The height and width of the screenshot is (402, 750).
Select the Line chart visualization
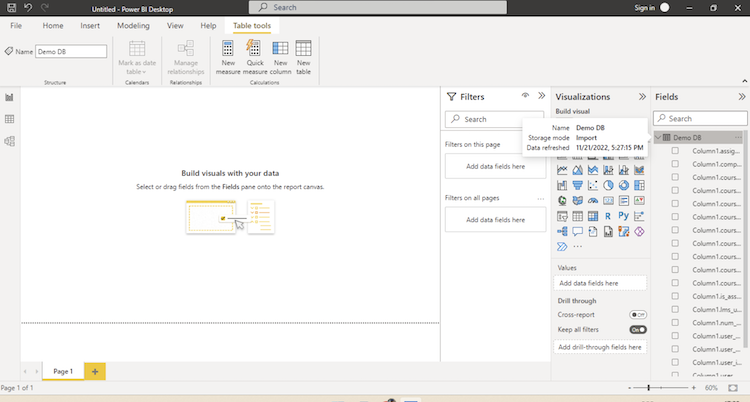coord(562,170)
